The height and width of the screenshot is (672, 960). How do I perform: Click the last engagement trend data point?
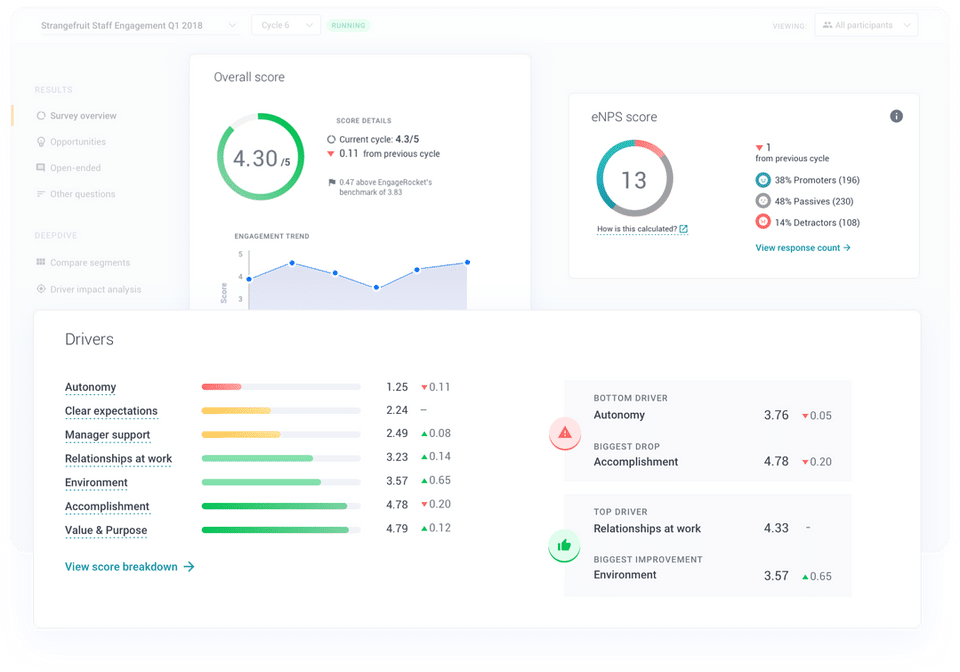coord(467,263)
